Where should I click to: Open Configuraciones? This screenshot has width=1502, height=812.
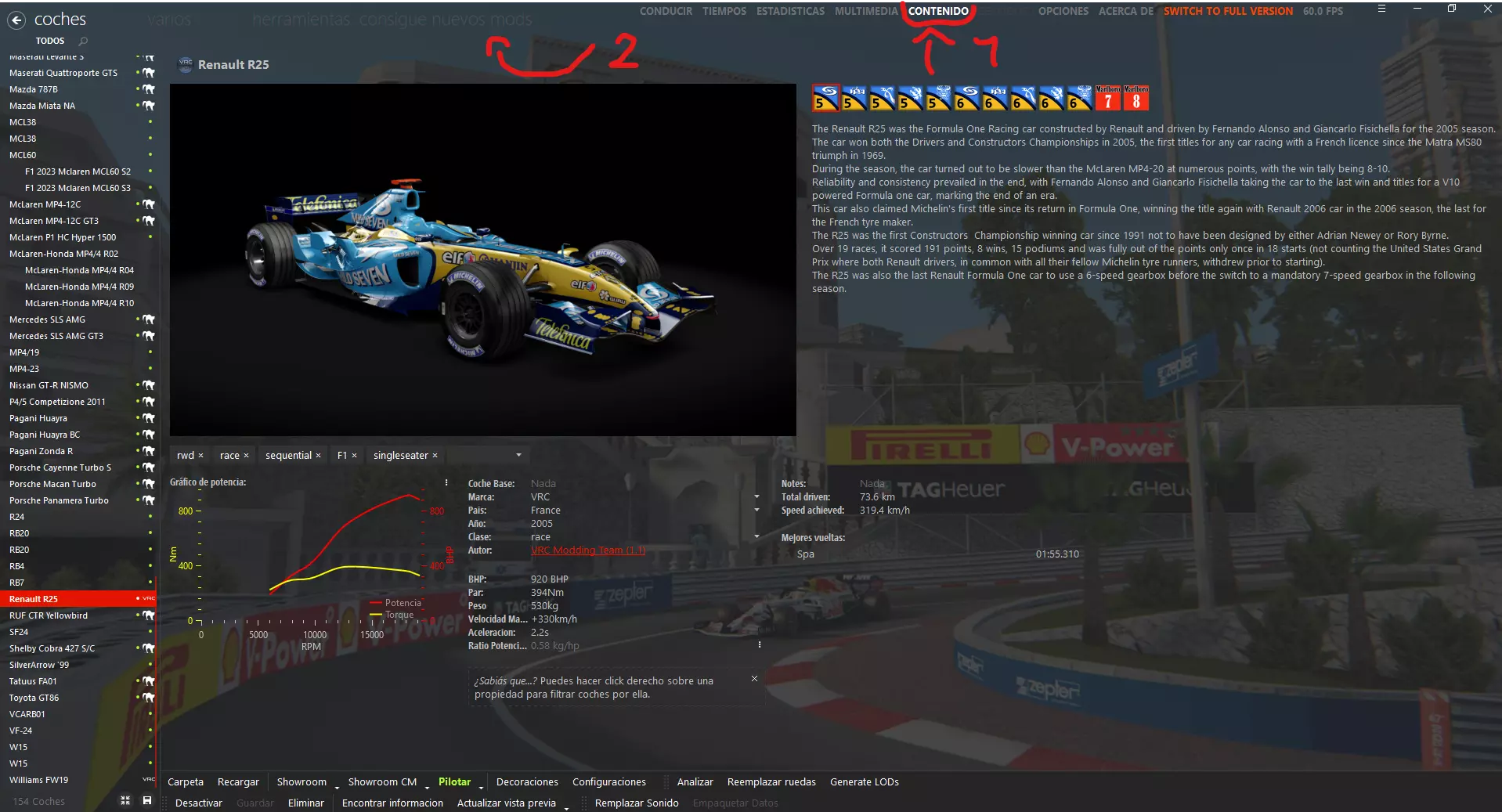point(609,781)
